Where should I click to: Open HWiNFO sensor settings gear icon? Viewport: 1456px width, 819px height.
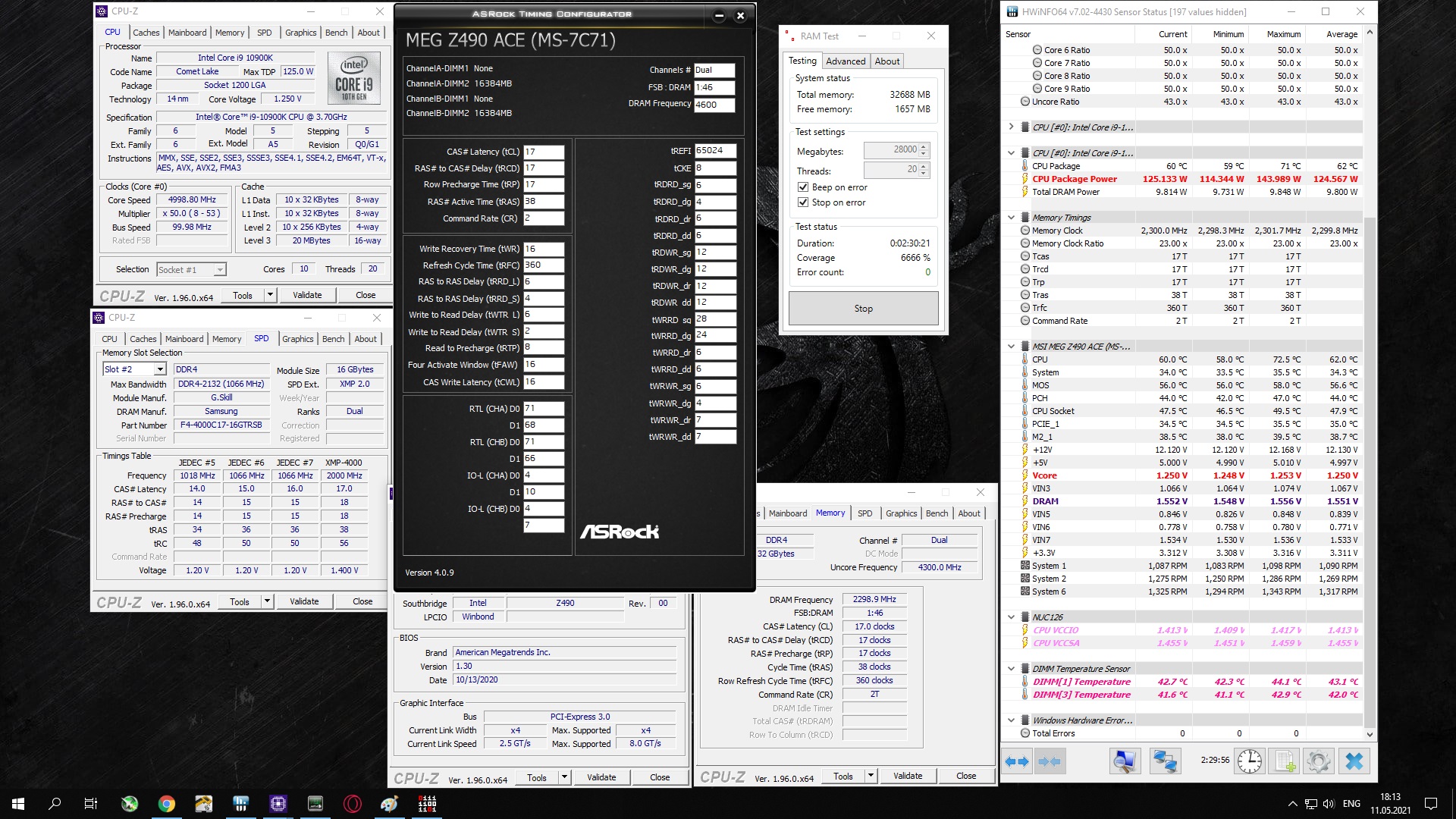[x=1319, y=761]
